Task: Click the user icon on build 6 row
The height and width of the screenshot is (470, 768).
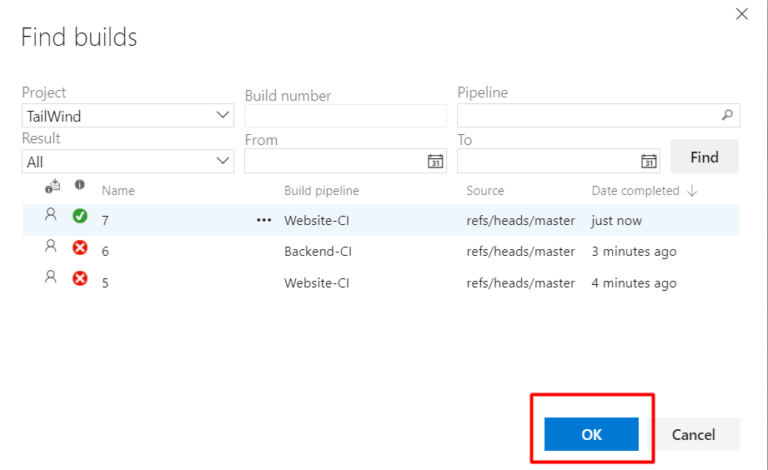Action: 50,246
